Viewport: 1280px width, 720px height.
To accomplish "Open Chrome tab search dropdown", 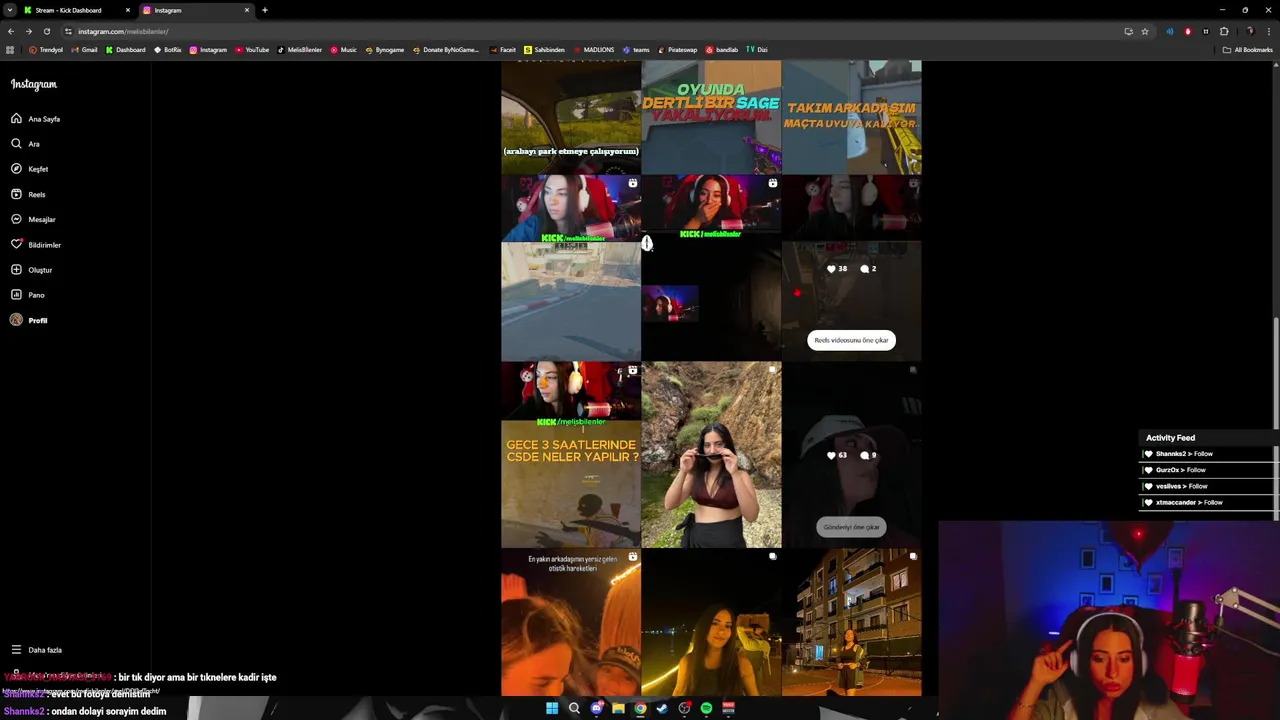I will [8, 10].
